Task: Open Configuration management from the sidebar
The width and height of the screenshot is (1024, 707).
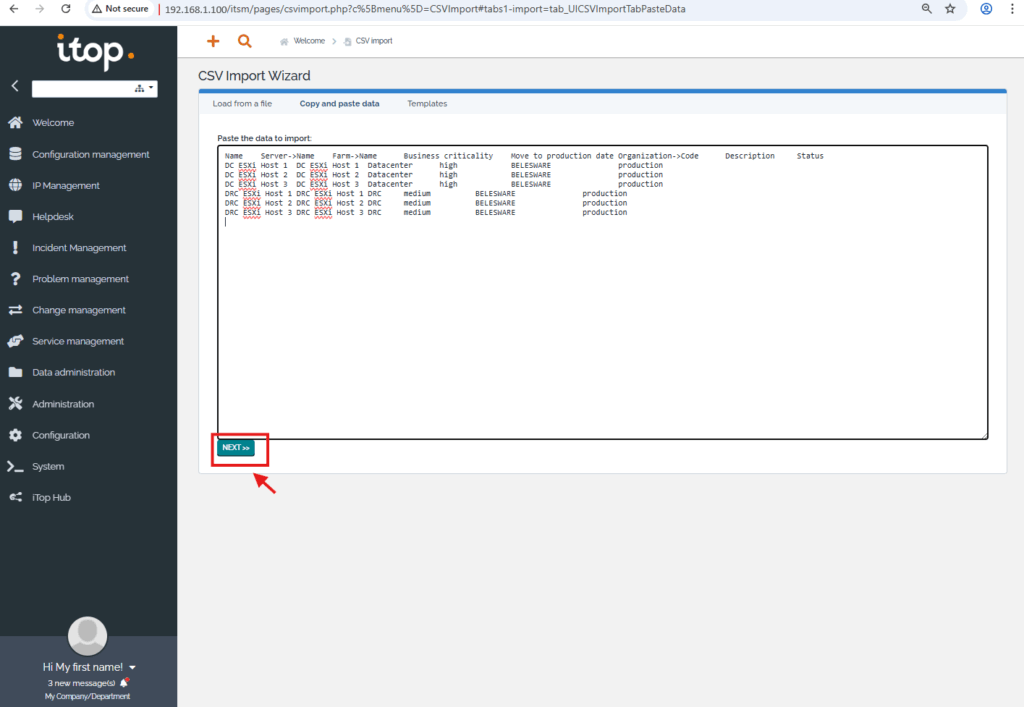Action: [90, 154]
